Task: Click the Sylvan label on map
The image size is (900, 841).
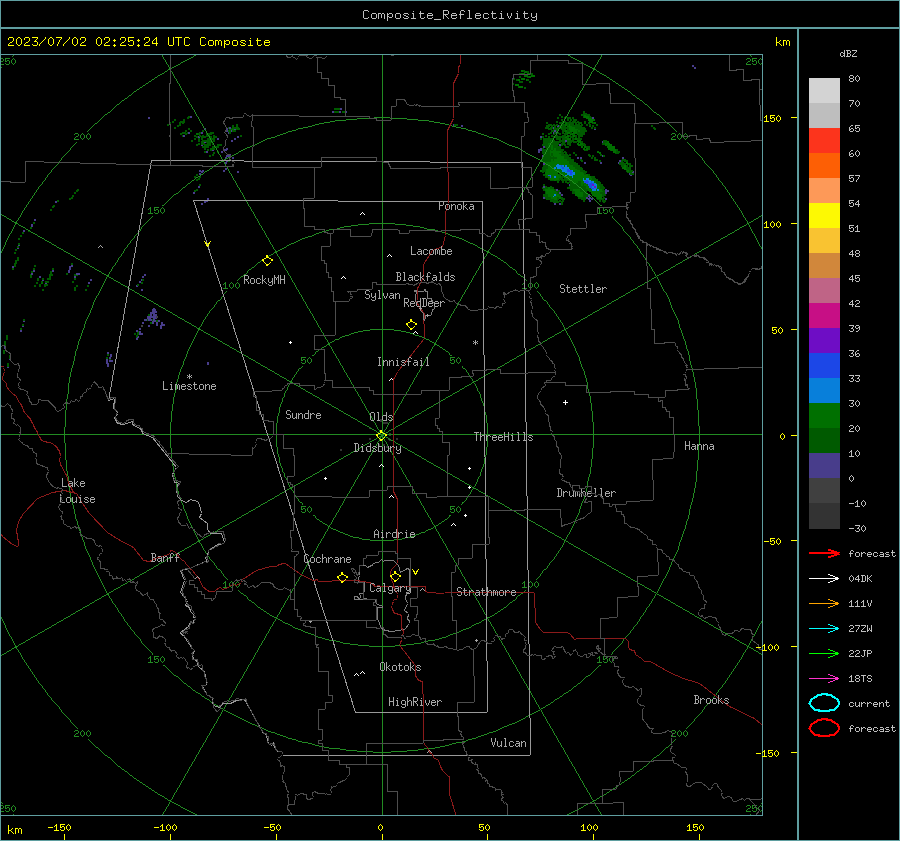Action: pyautogui.click(x=382, y=295)
